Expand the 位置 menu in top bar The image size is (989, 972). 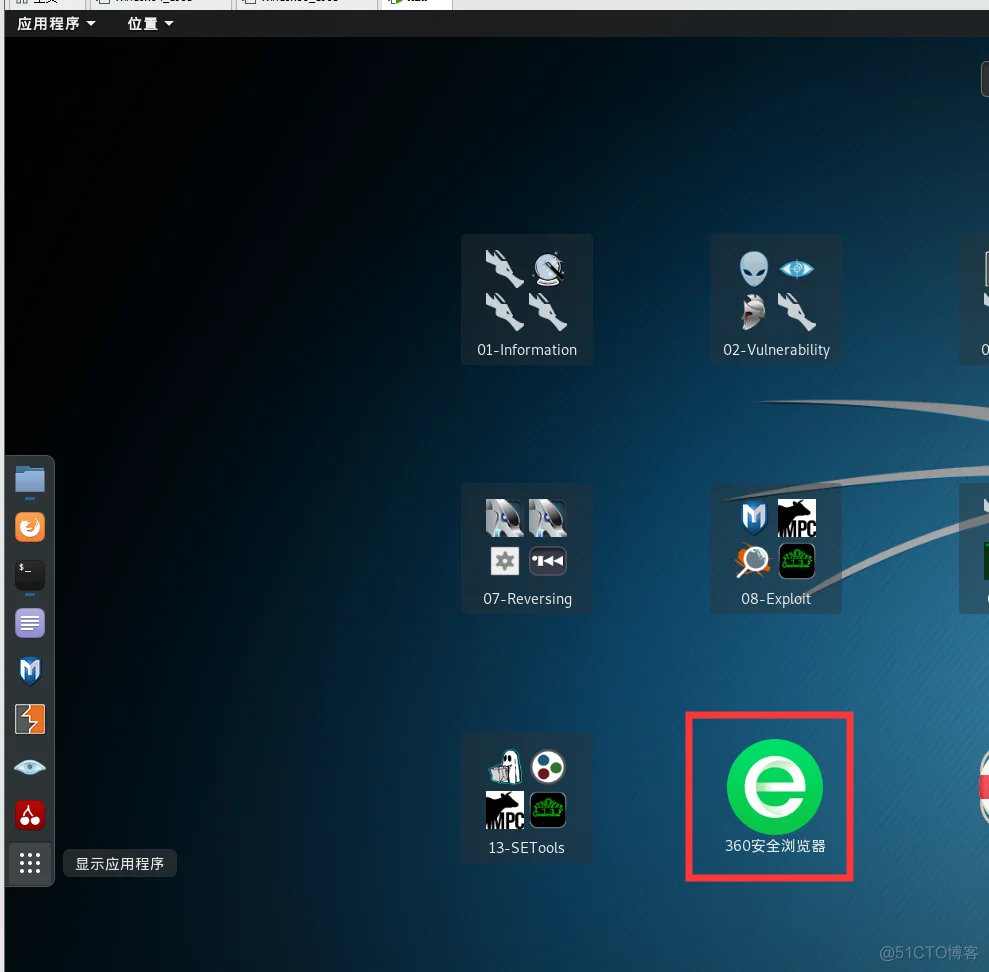(150, 24)
